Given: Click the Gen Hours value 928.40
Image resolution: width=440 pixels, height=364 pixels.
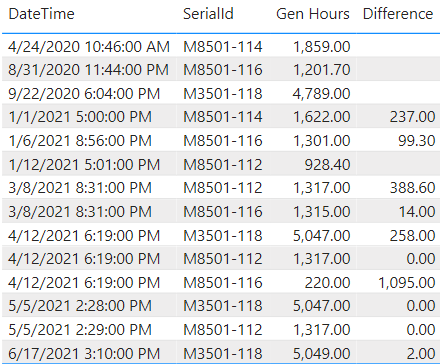Looking at the screenshot, I should coord(327,165).
